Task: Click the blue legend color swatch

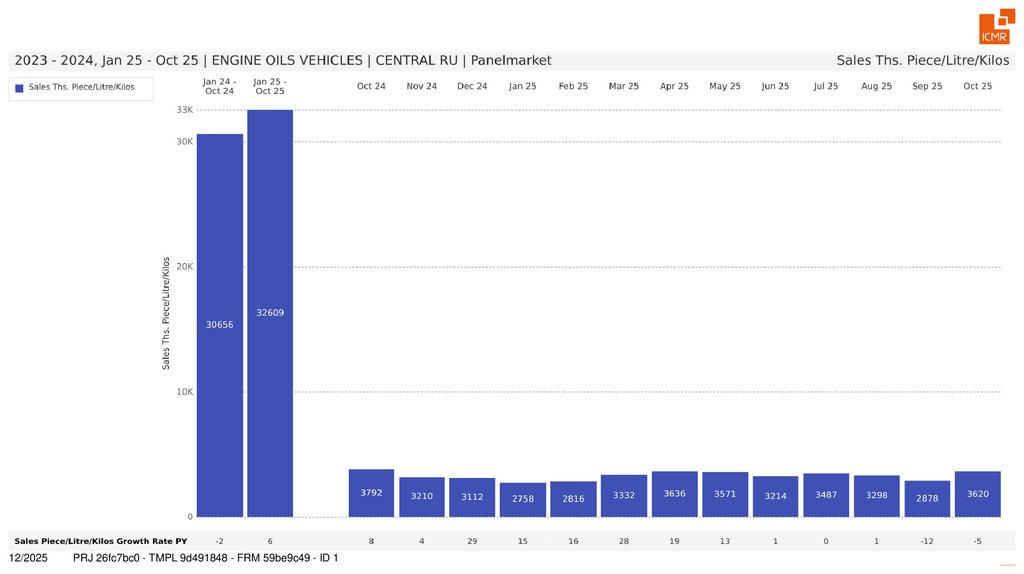Action: pos(19,88)
